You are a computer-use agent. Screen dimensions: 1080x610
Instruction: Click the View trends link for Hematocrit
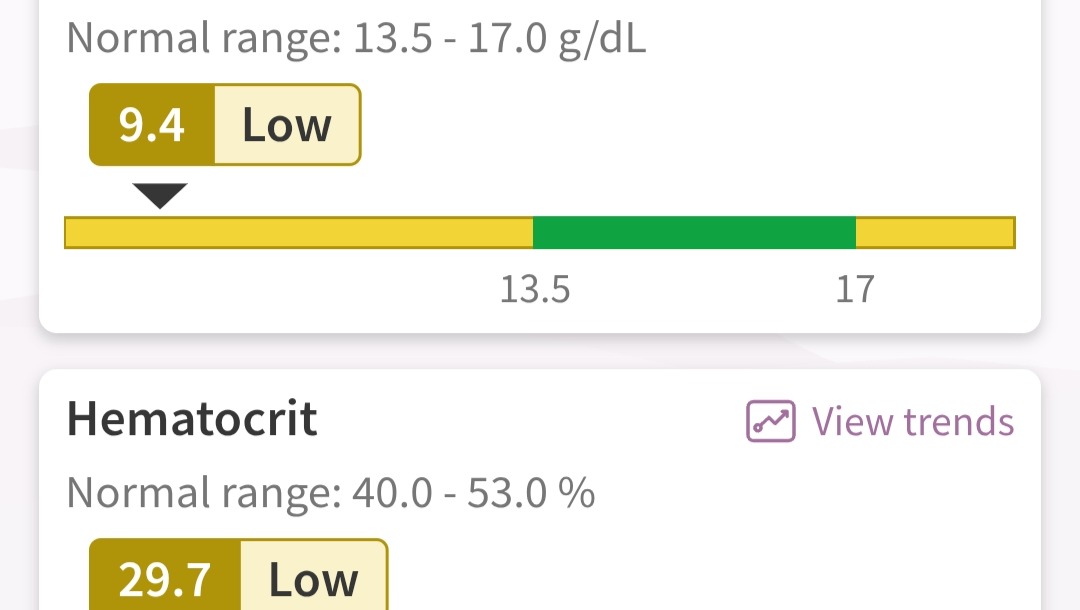pyautogui.click(x=880, y=421)
